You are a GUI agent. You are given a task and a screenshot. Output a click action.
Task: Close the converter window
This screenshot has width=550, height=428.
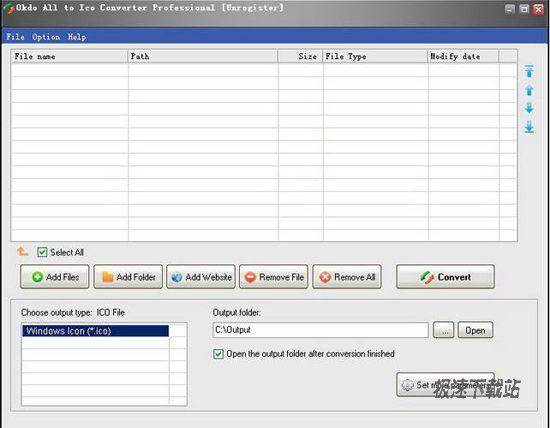click(538, 9)
